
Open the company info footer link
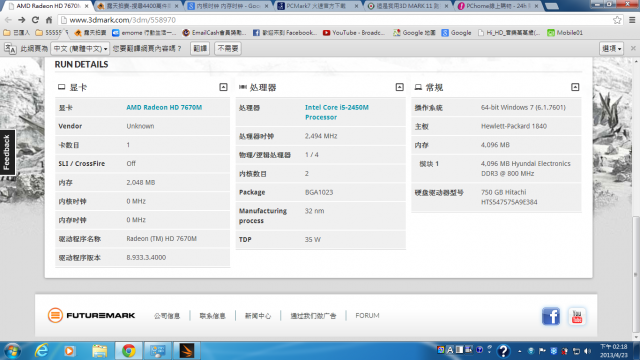click(167, 316)
